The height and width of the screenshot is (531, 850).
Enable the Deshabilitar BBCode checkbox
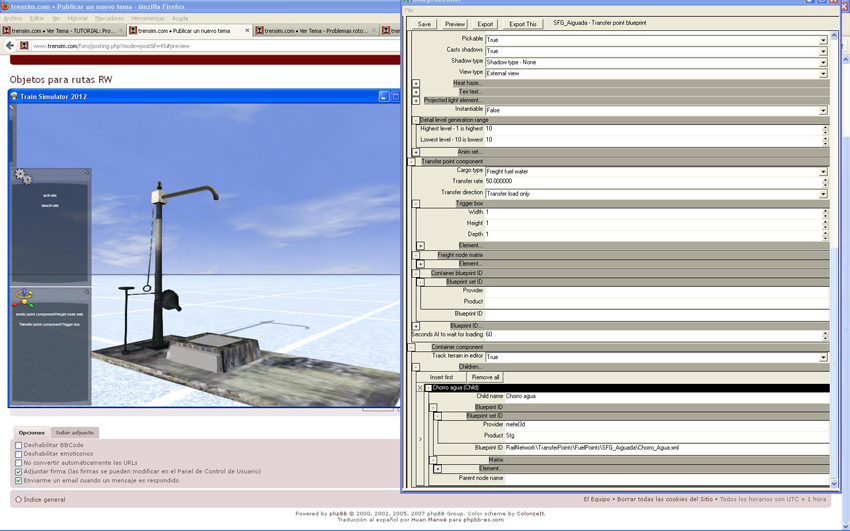tap(18, 445)
